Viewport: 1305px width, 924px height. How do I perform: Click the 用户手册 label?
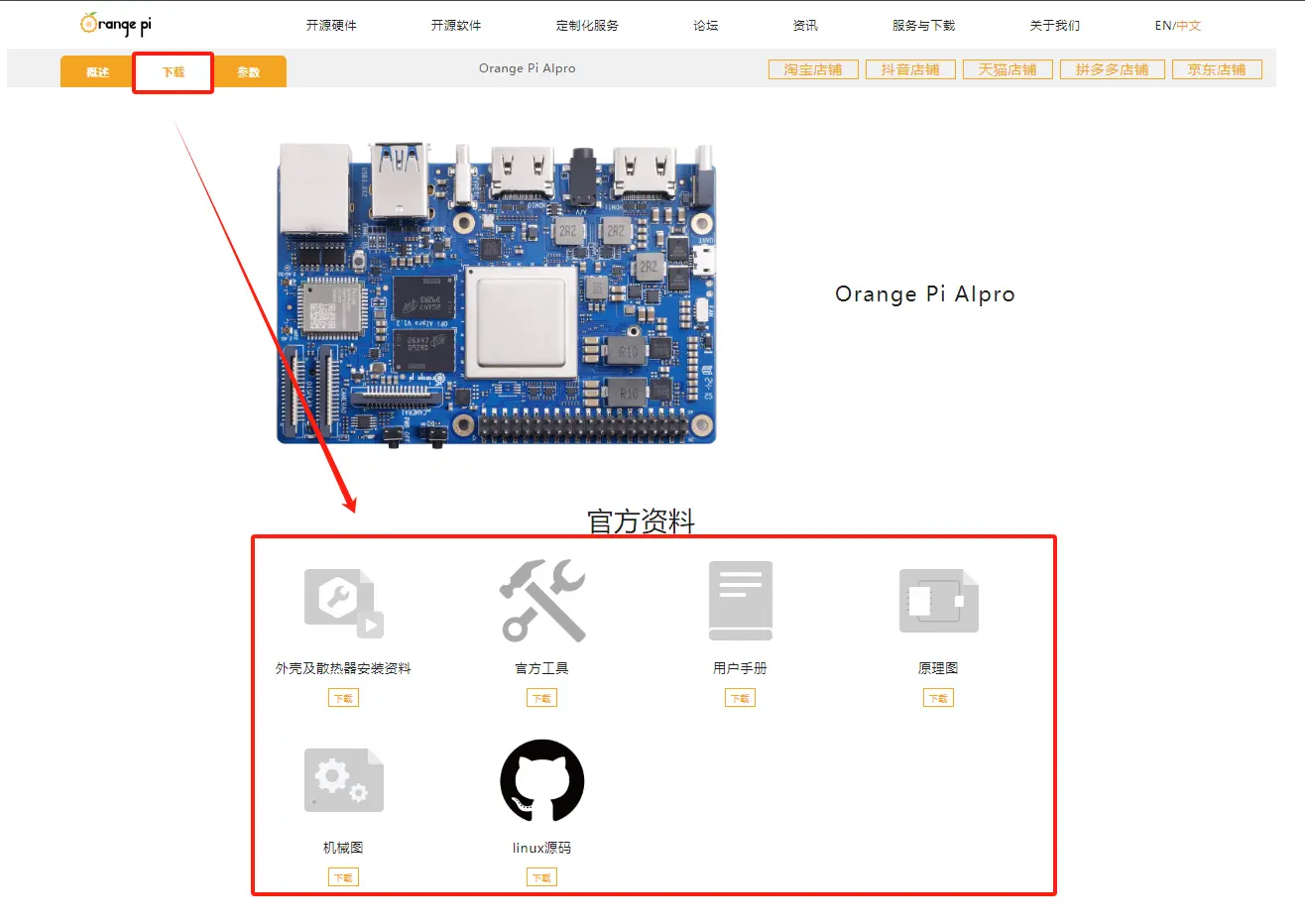click(740, 668)
